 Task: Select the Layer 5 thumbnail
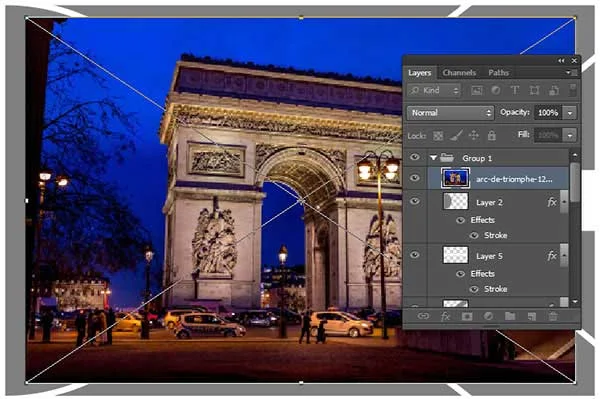tap(455, 255)
